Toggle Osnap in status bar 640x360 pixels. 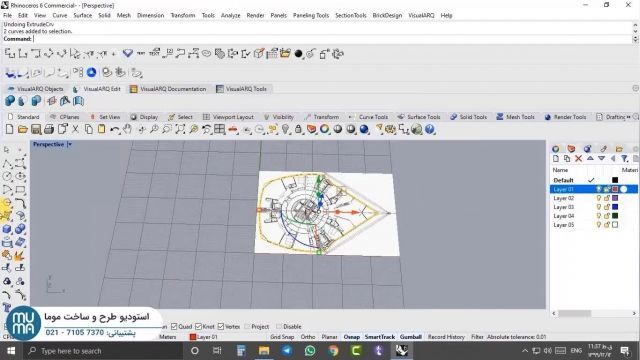[x=351, y=337]
